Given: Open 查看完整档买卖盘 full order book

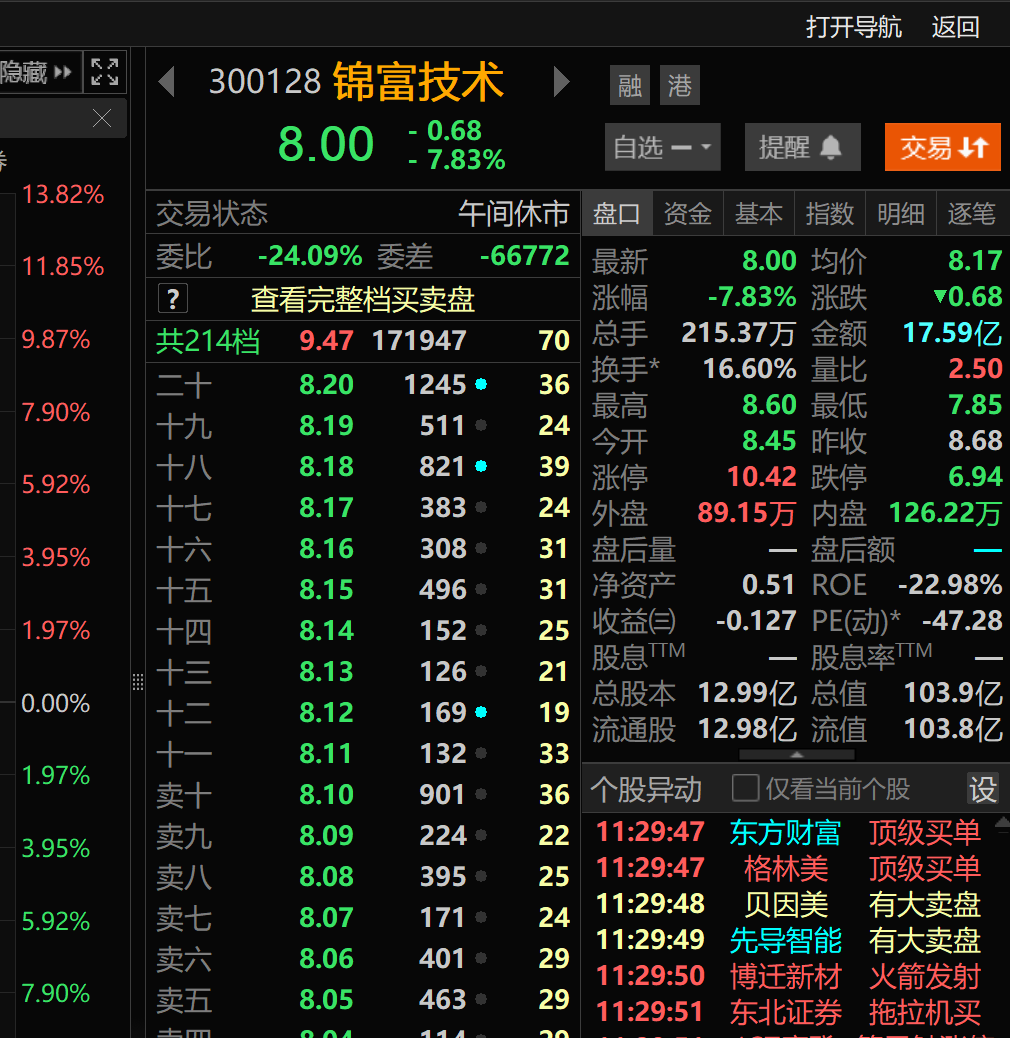Looking at the screenshot, I should point(363,300).
